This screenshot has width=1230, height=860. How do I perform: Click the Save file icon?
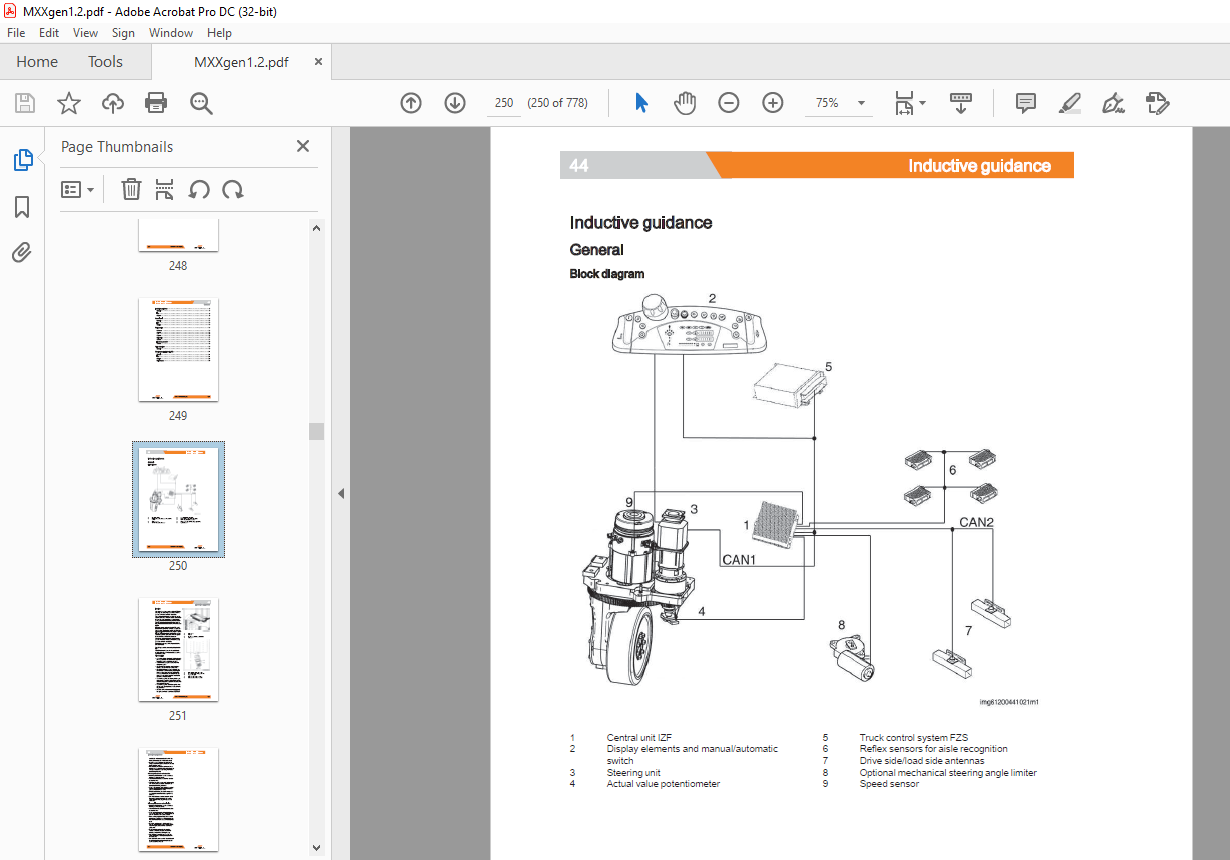[25, 103]
